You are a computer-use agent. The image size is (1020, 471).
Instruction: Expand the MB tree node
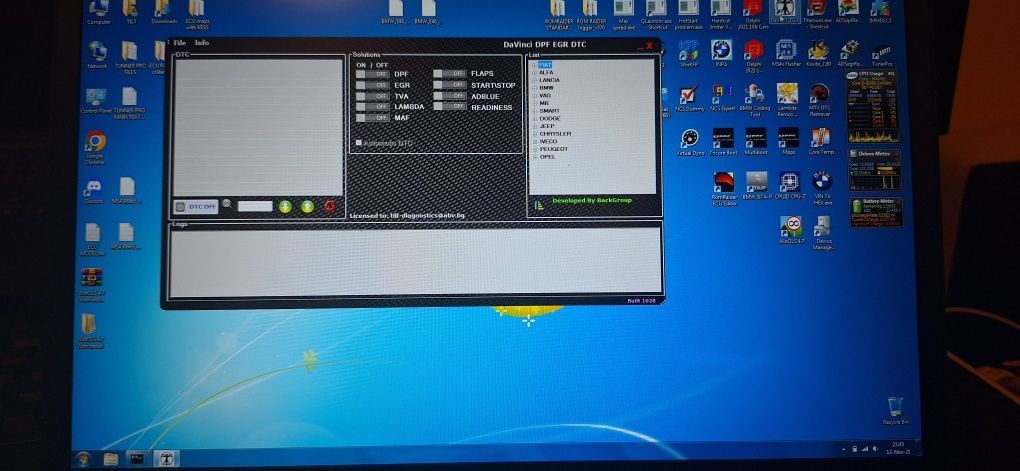pyautogui.click(x=535, y=103)
